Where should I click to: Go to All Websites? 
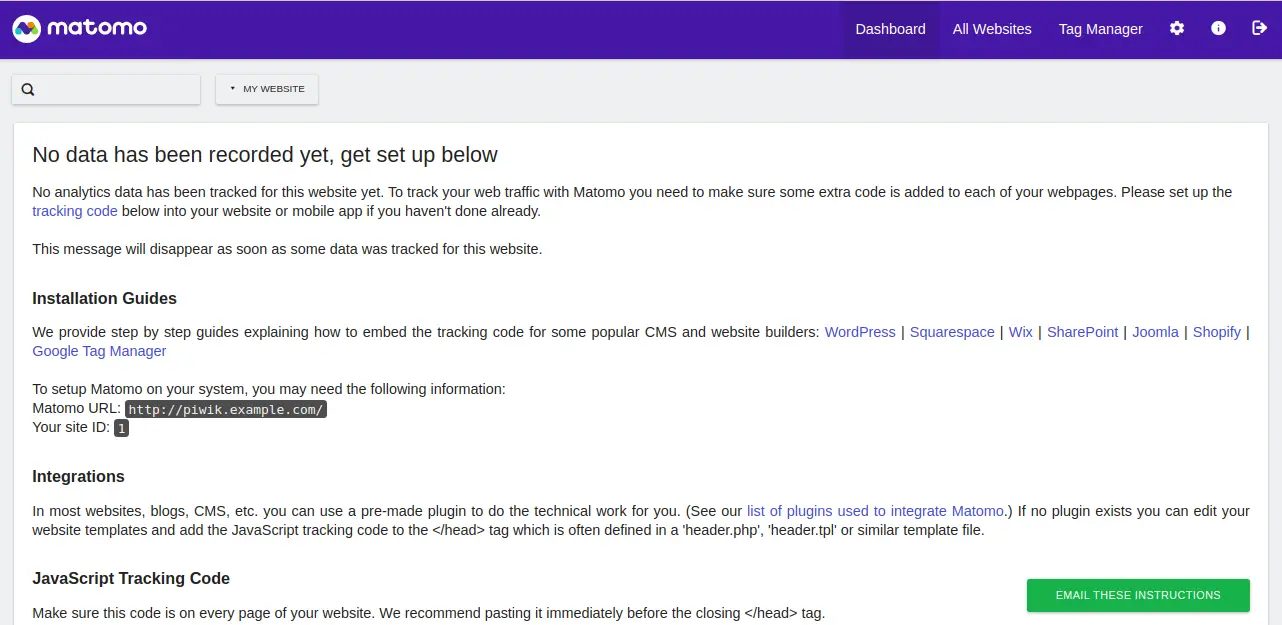(x=992, y=29)
